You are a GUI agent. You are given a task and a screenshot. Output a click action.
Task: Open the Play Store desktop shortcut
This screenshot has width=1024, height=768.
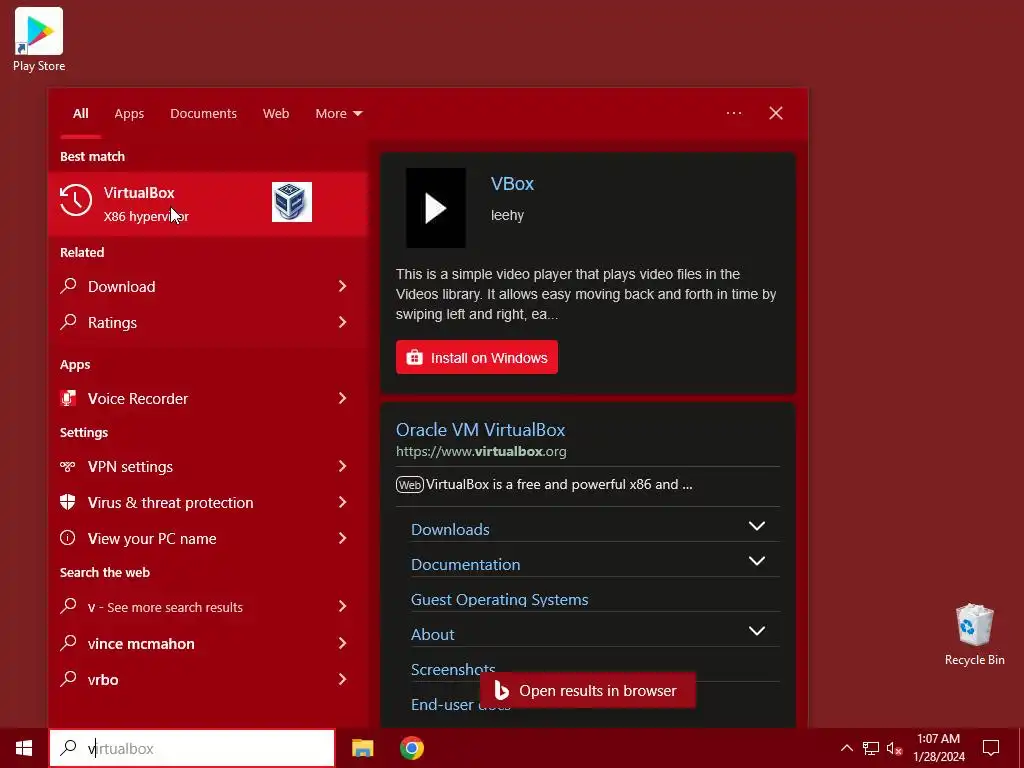click(x=39, y=39)
